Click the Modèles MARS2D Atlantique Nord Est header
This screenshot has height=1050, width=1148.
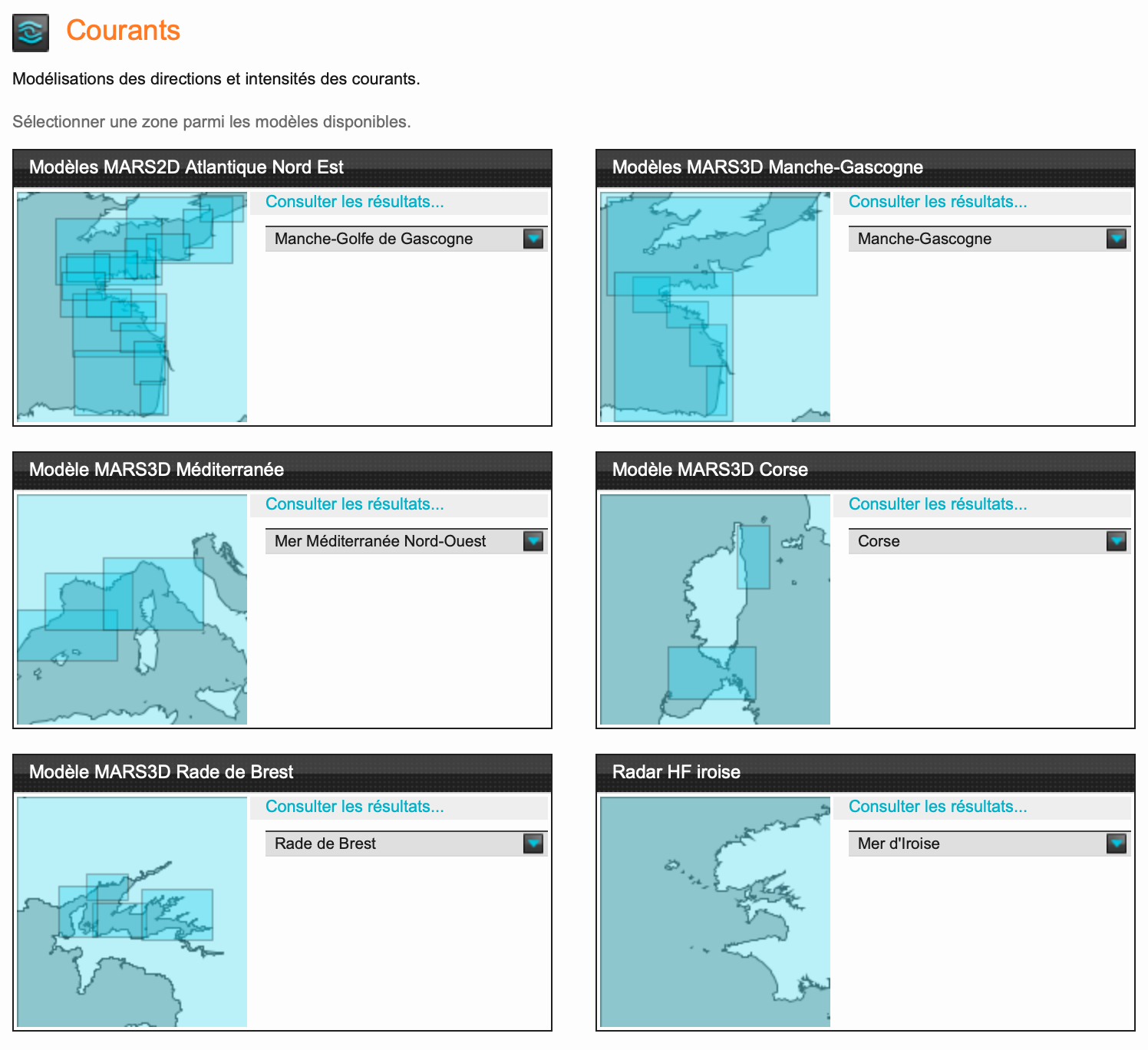282,168
